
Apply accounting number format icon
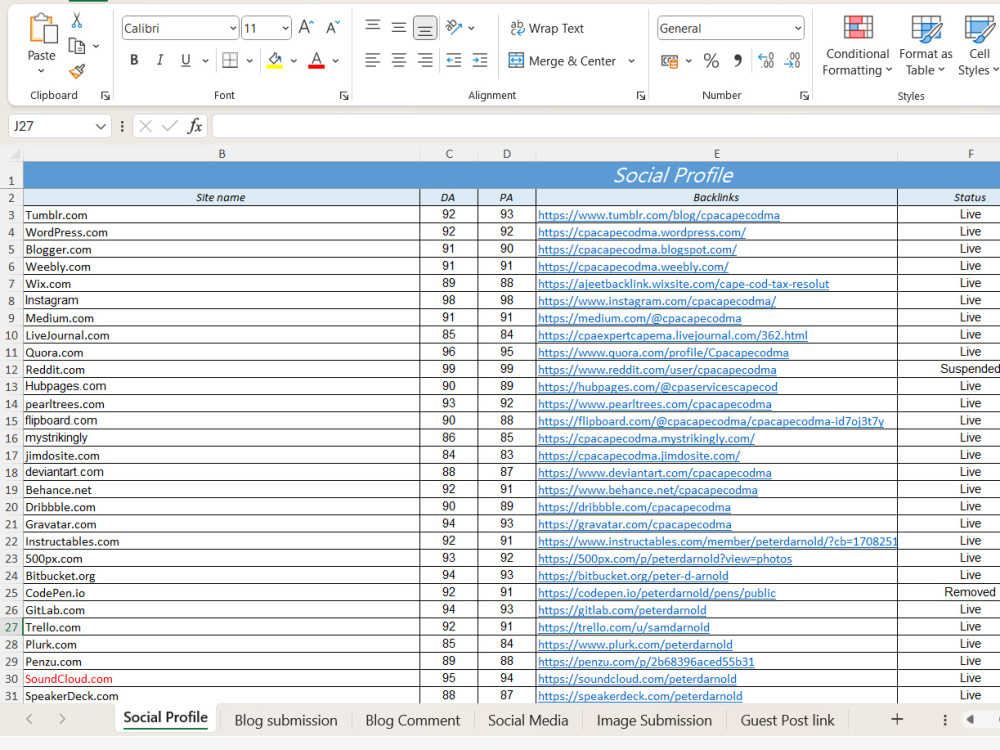(669, 61)
